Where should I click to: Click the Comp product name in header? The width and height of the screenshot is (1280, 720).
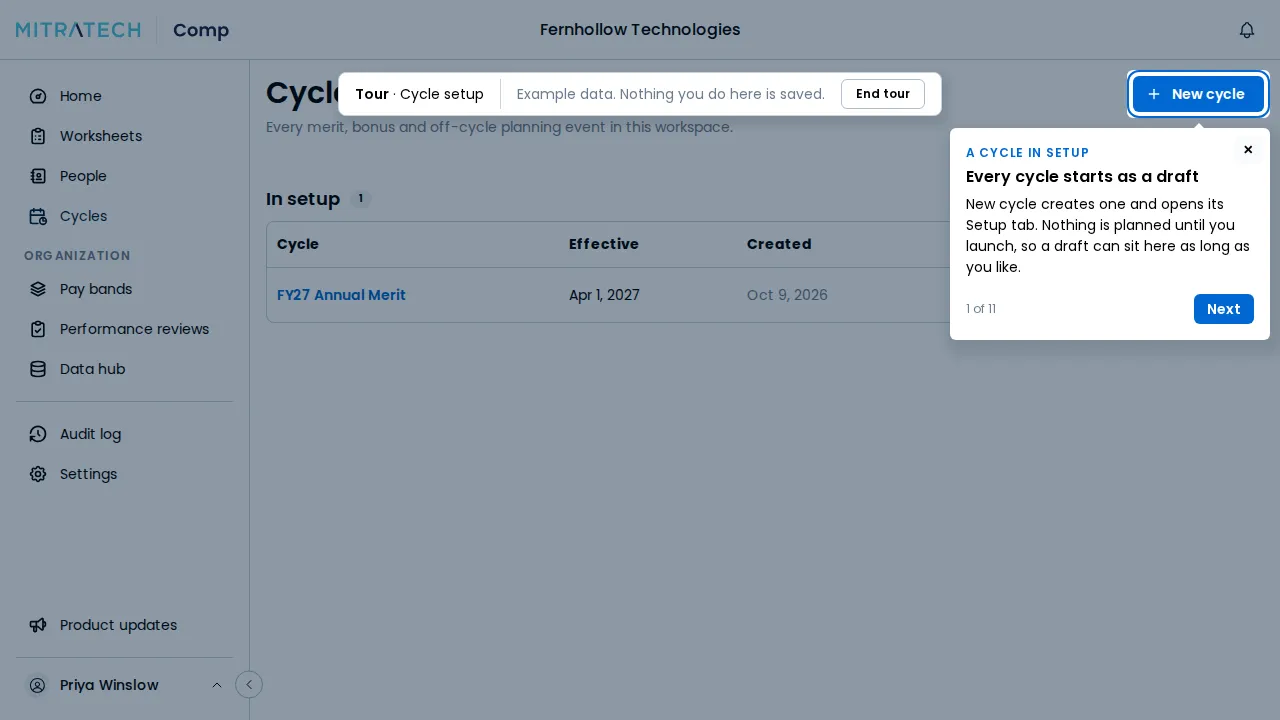201,30
